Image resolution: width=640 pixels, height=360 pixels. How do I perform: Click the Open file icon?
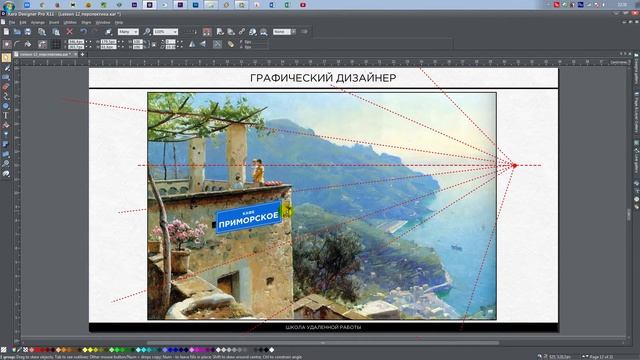17,31
